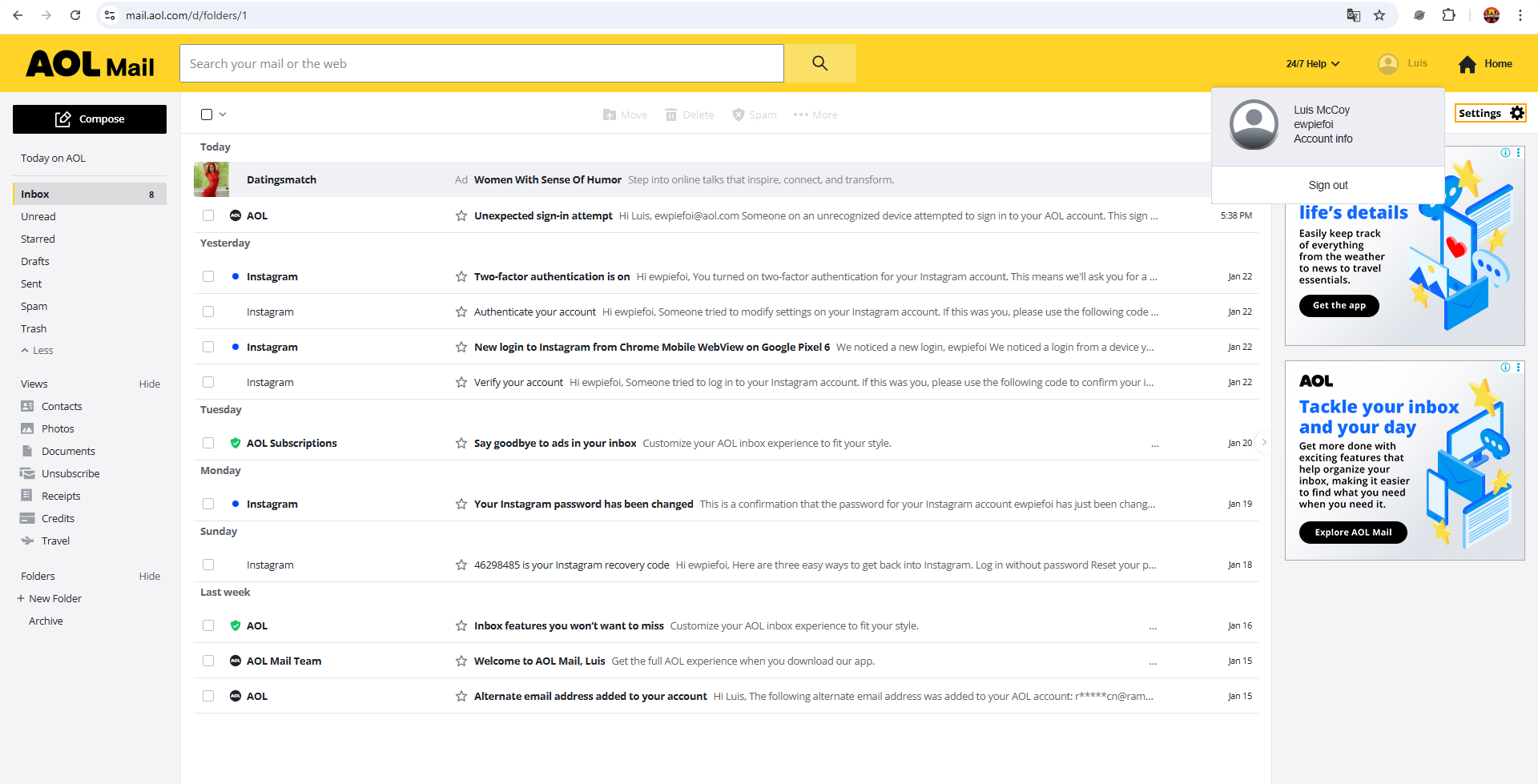Open Contacts view icon
Viewport: 1538px width, 784px height.
click(x=27, y=406)
